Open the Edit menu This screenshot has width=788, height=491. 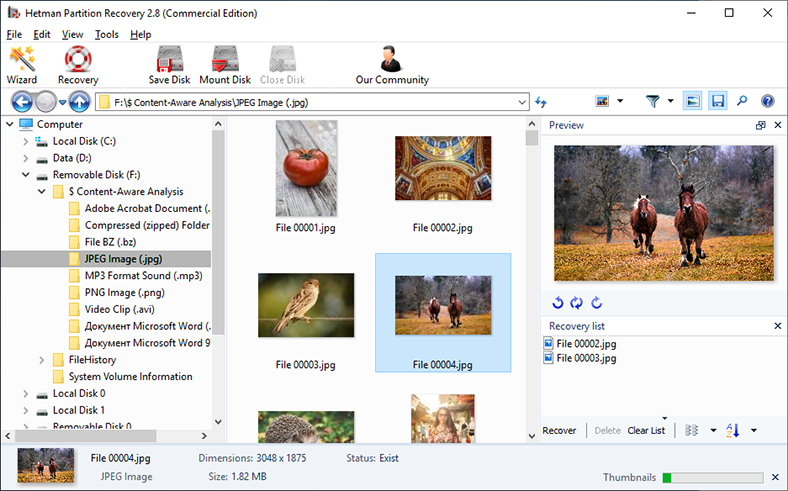pos(42,35)
